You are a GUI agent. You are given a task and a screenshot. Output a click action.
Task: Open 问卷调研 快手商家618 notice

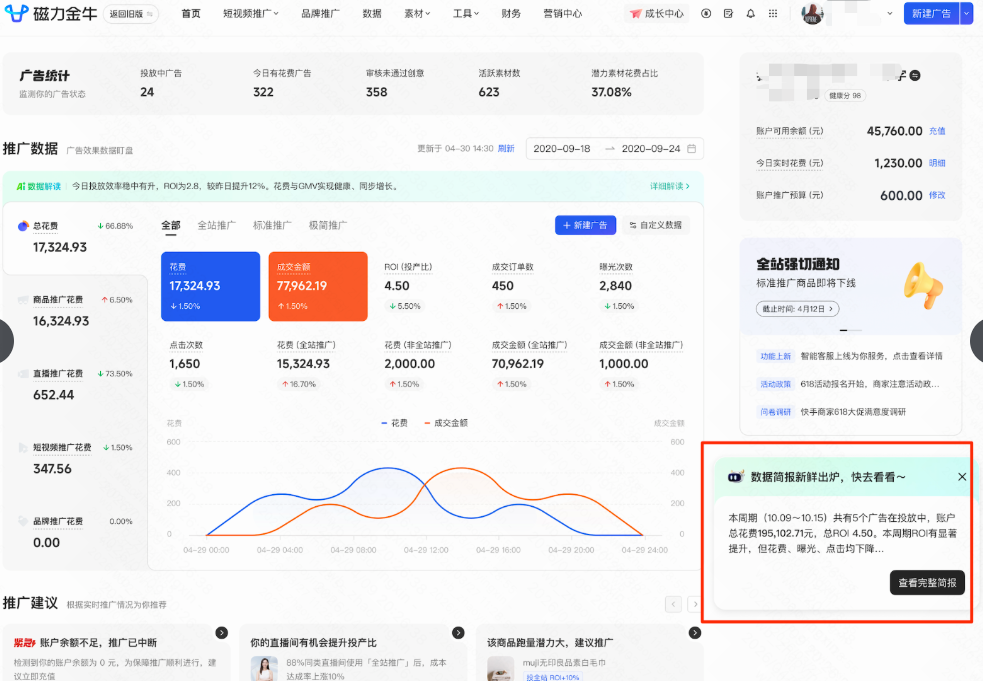pyautogui.click(x=831, y=412)
